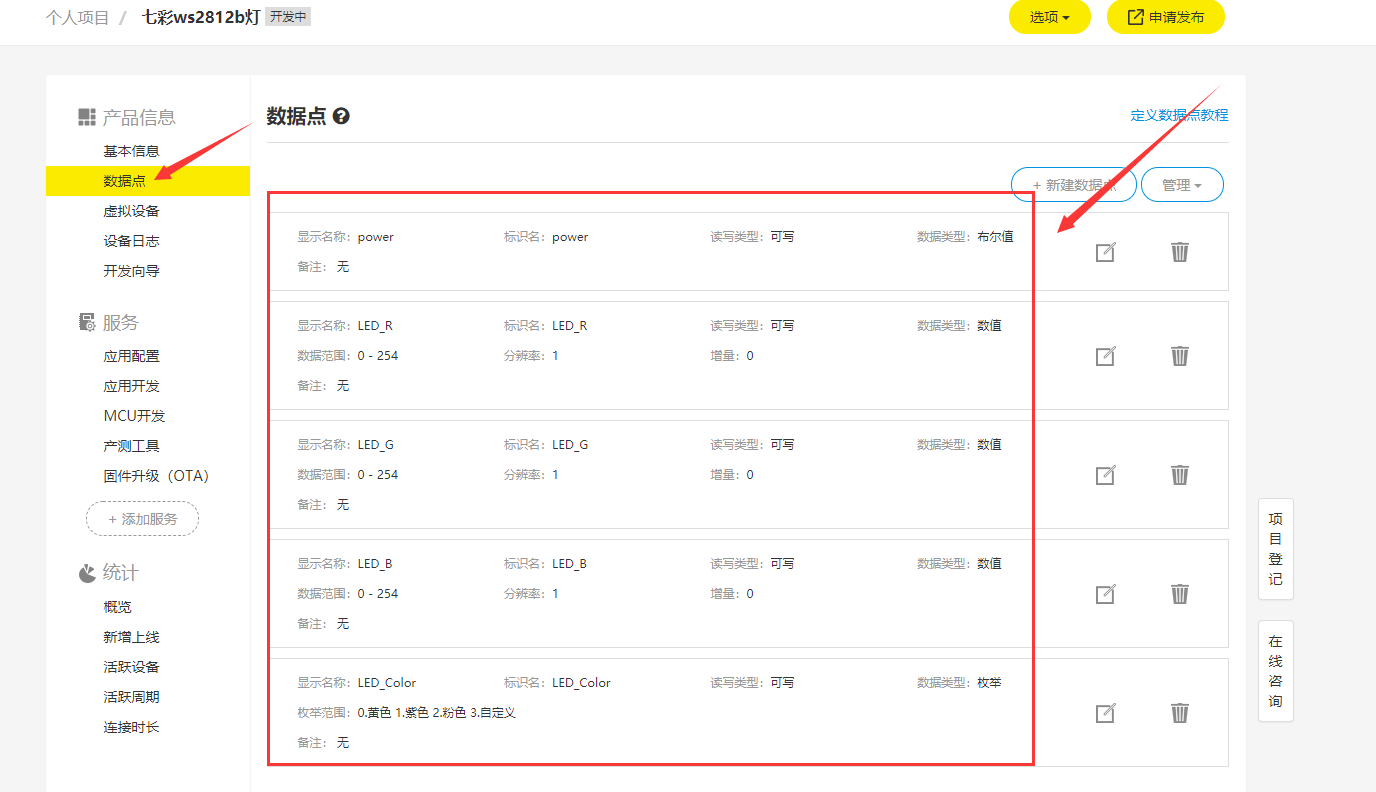Open the 管理 dropdown

pos(1182,185)
